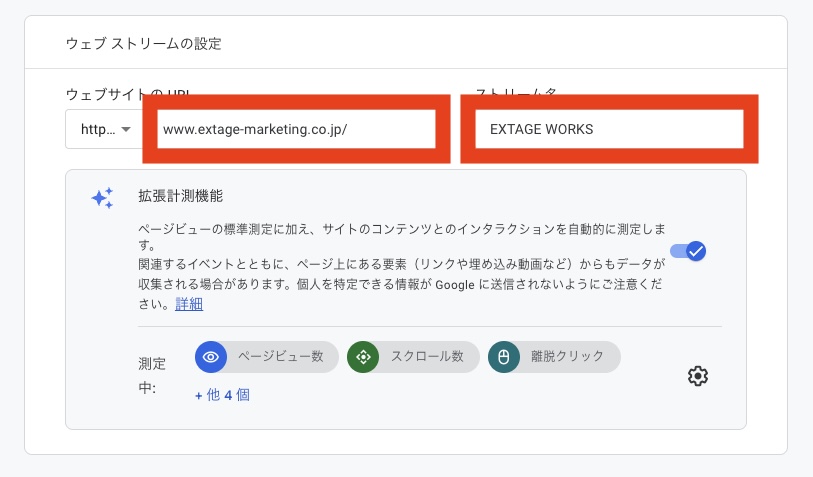Image resolution: width=813 pixels, height=477 pixels.
Task: Click the EXTAGE WORKS stream name field
Action: pos(609,129)
